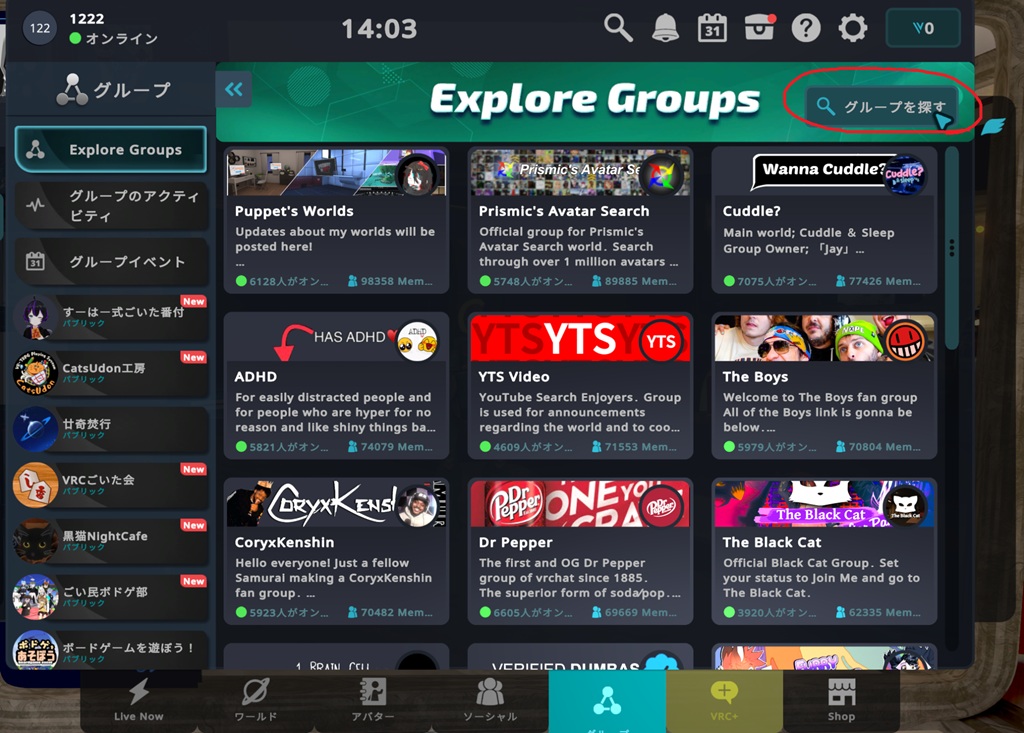Viewport: 1024px width, 733px height.
Task: Click the Dr Pepper round logo icon
Action: (661, 507)
